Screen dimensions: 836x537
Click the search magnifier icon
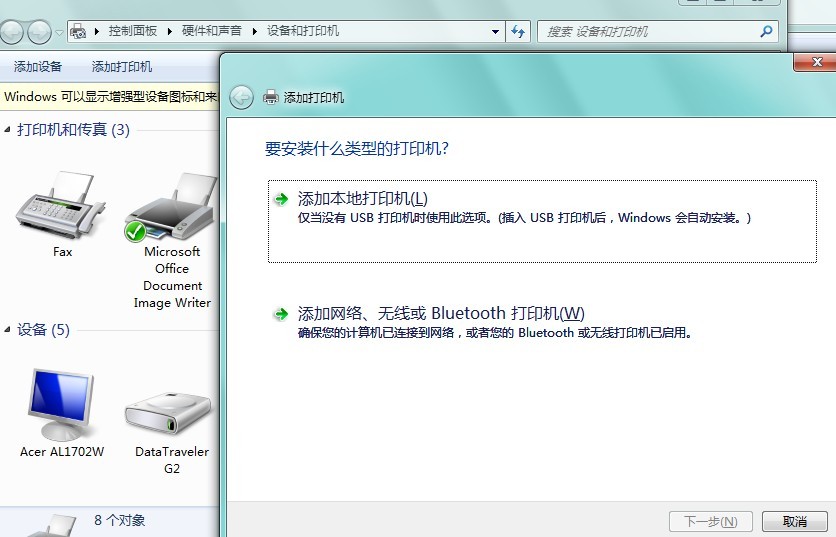click(767, 31)
